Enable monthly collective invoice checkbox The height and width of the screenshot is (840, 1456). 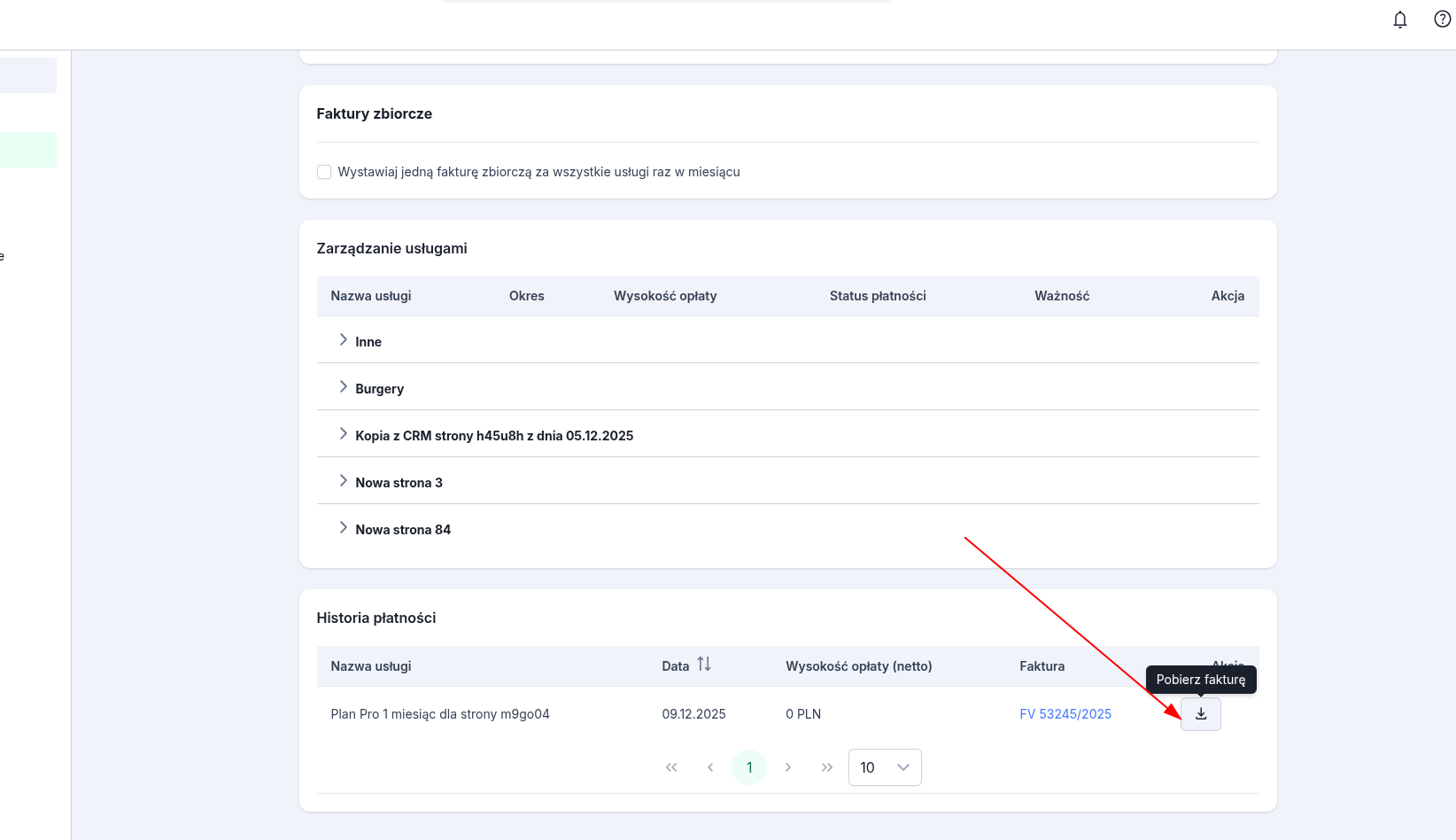[x=324, y=172]
